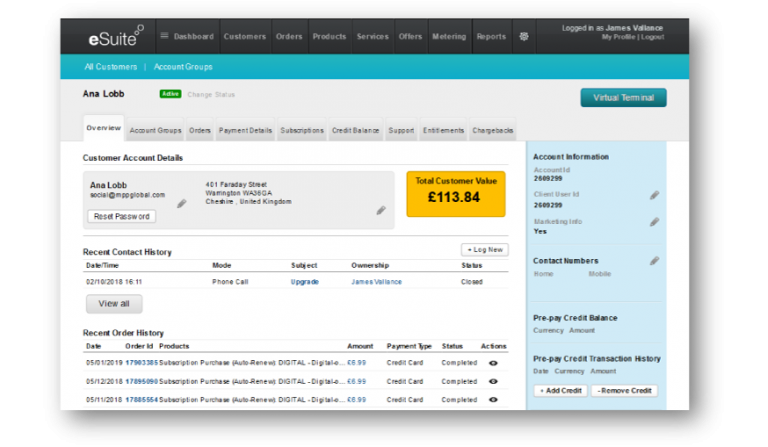Click the eSuite logo

coord(111,36)
